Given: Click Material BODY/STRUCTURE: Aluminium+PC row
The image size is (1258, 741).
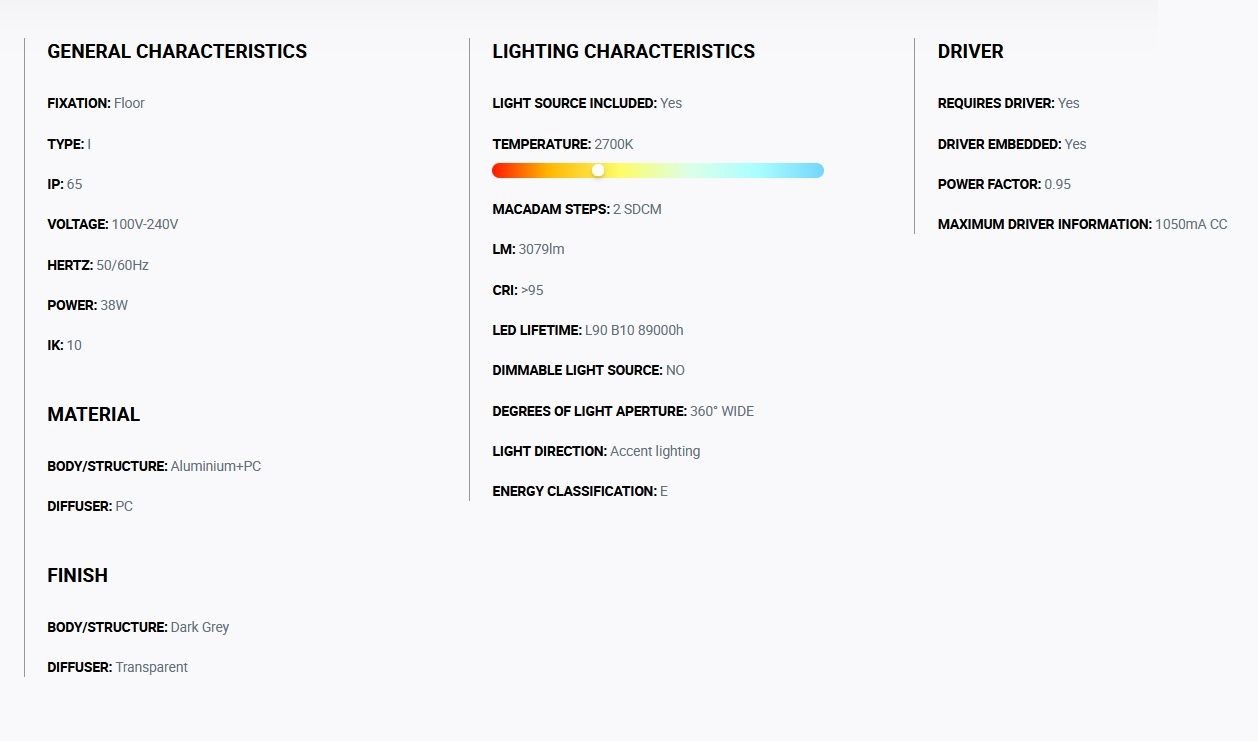Looking at the screenshot, I should 154,466.
